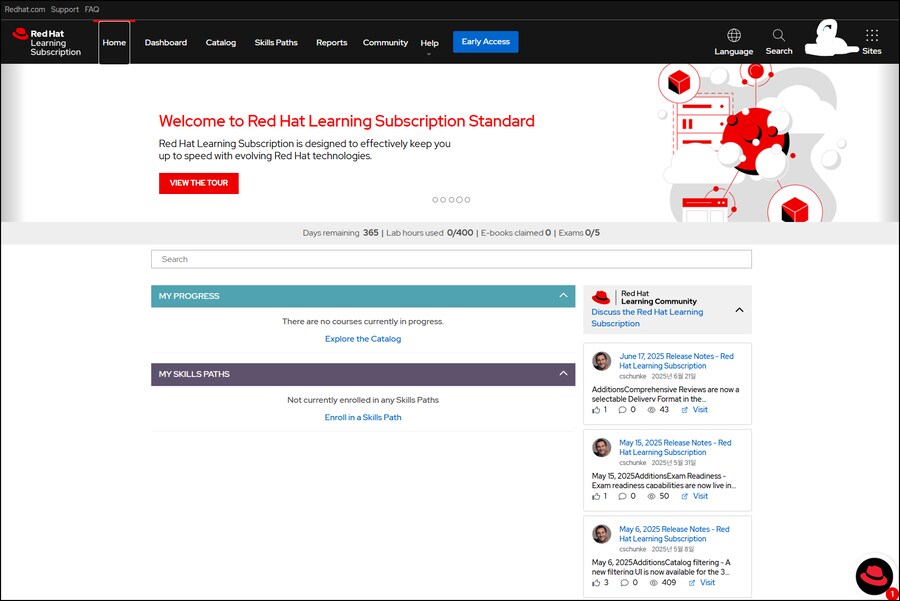The width and height of the screenshot is (900, 601).
Task: Click cschunke avatar on May 15 post
Action: [602, 447]
